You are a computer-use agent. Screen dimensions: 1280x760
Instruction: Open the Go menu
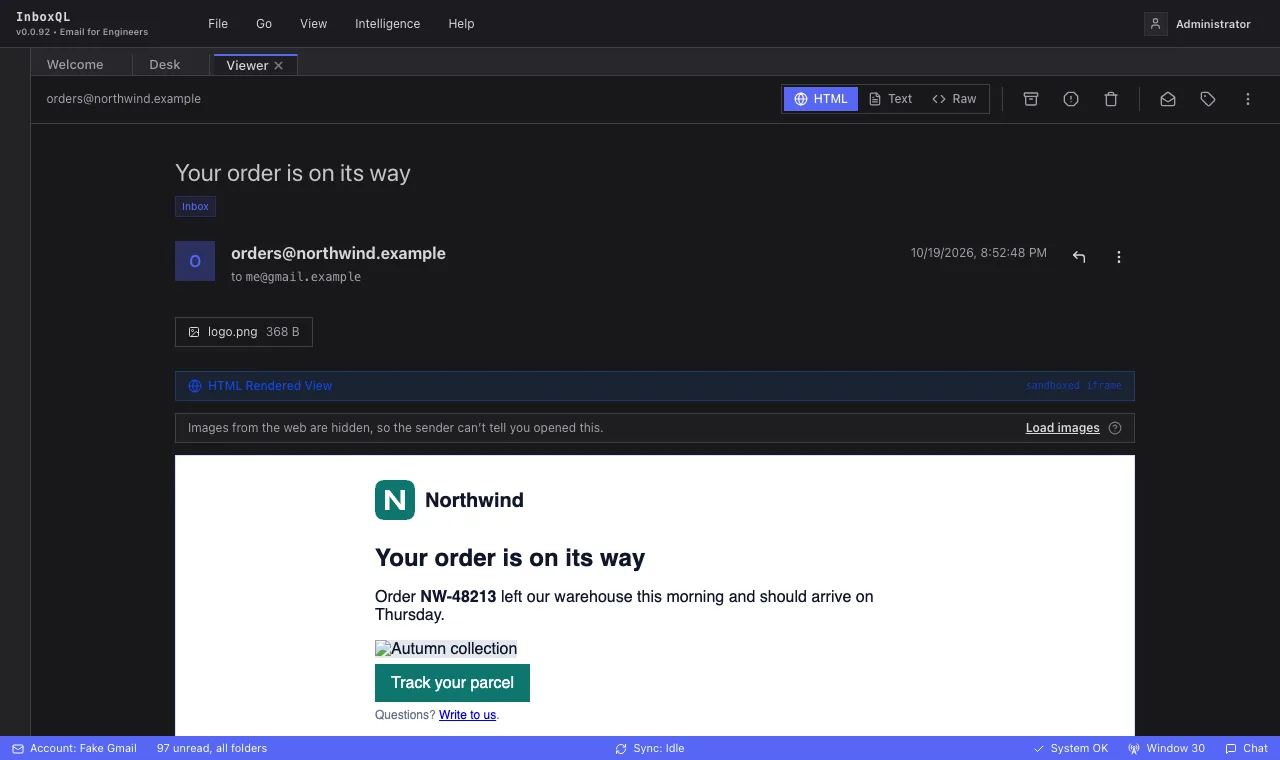click(x=264, y=24)
